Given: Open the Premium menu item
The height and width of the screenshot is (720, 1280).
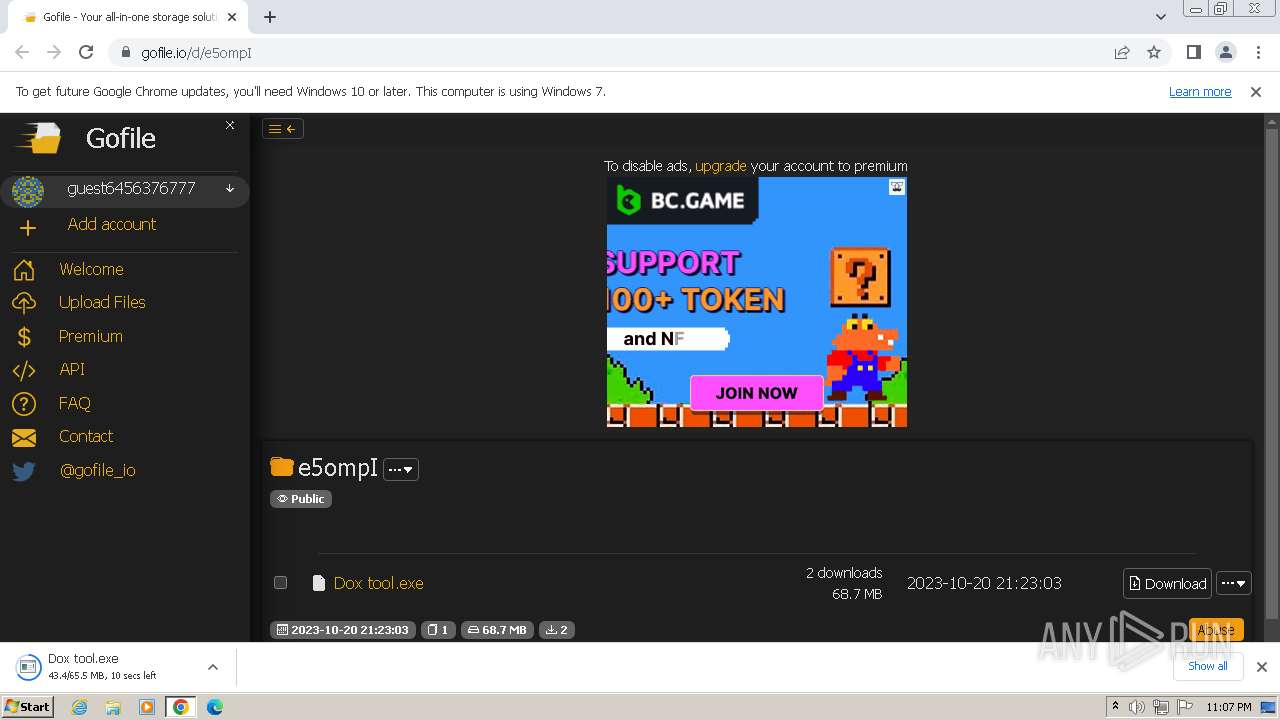Looking at the screenshot, I should tap(91, 336).
